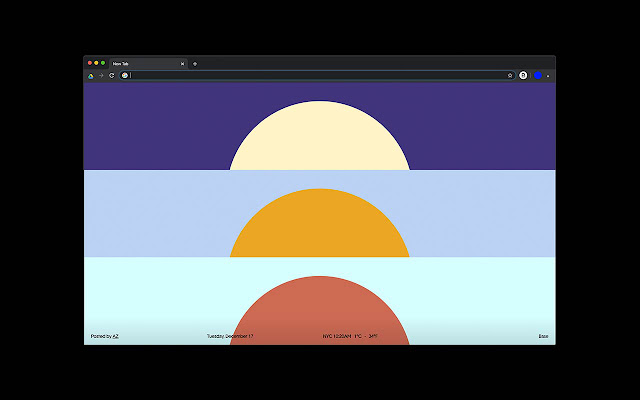
Task: Click the yellow minimize window button
Action: point(96,63)
